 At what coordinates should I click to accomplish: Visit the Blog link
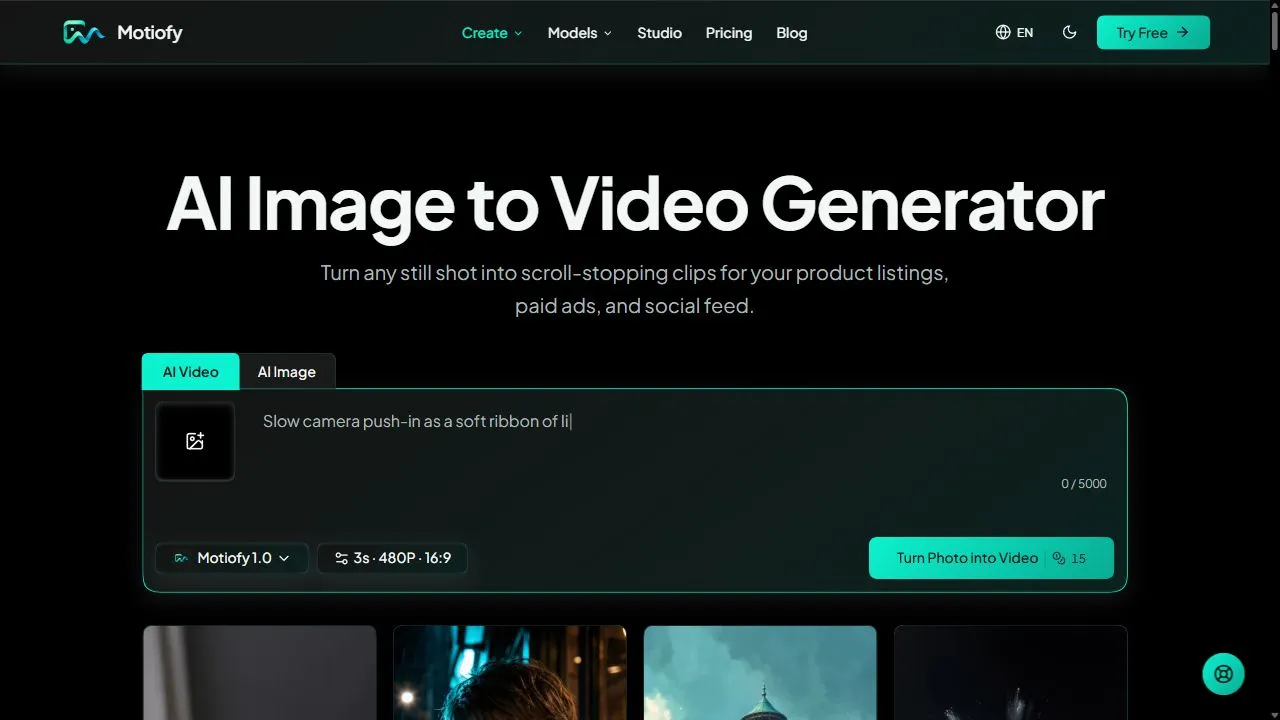(x=792, y=33)
